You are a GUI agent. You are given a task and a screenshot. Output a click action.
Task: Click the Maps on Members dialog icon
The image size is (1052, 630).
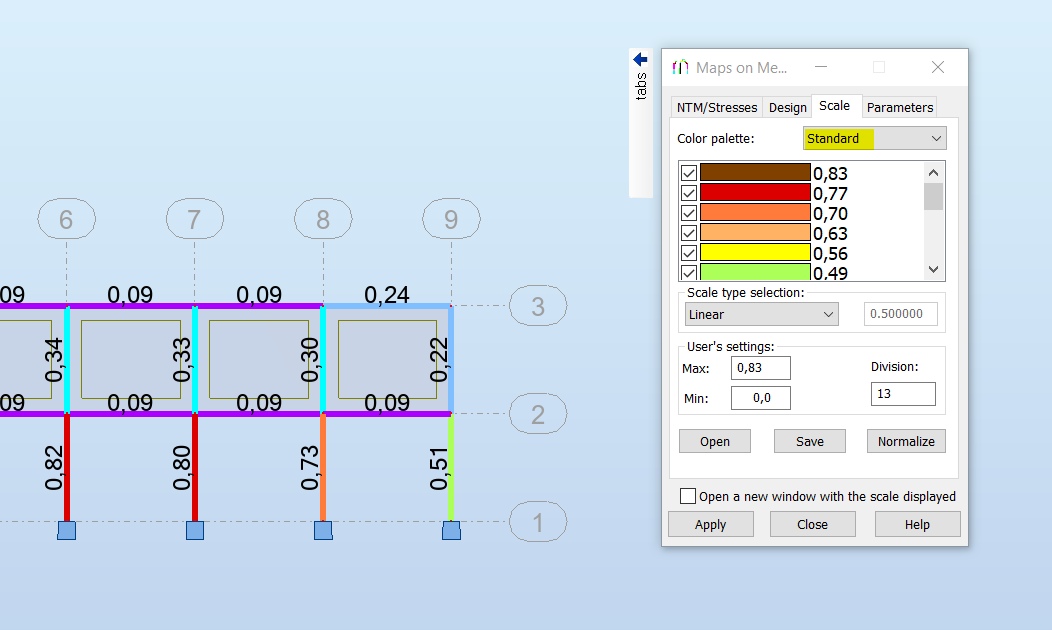[x=680, y=67]
